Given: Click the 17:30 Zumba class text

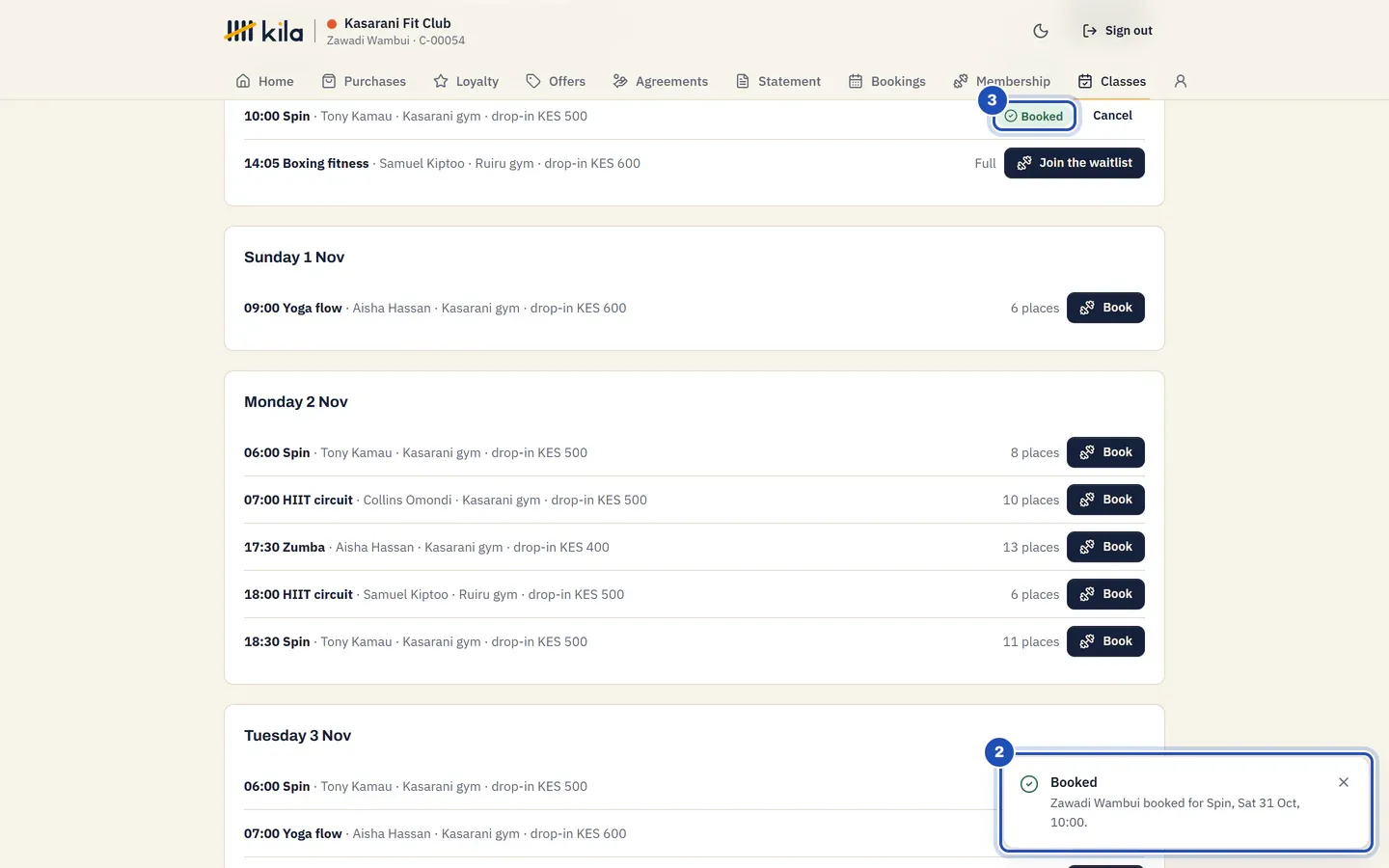Looking at the screenshot, I should pyautogui.click(x=426, y=548).
